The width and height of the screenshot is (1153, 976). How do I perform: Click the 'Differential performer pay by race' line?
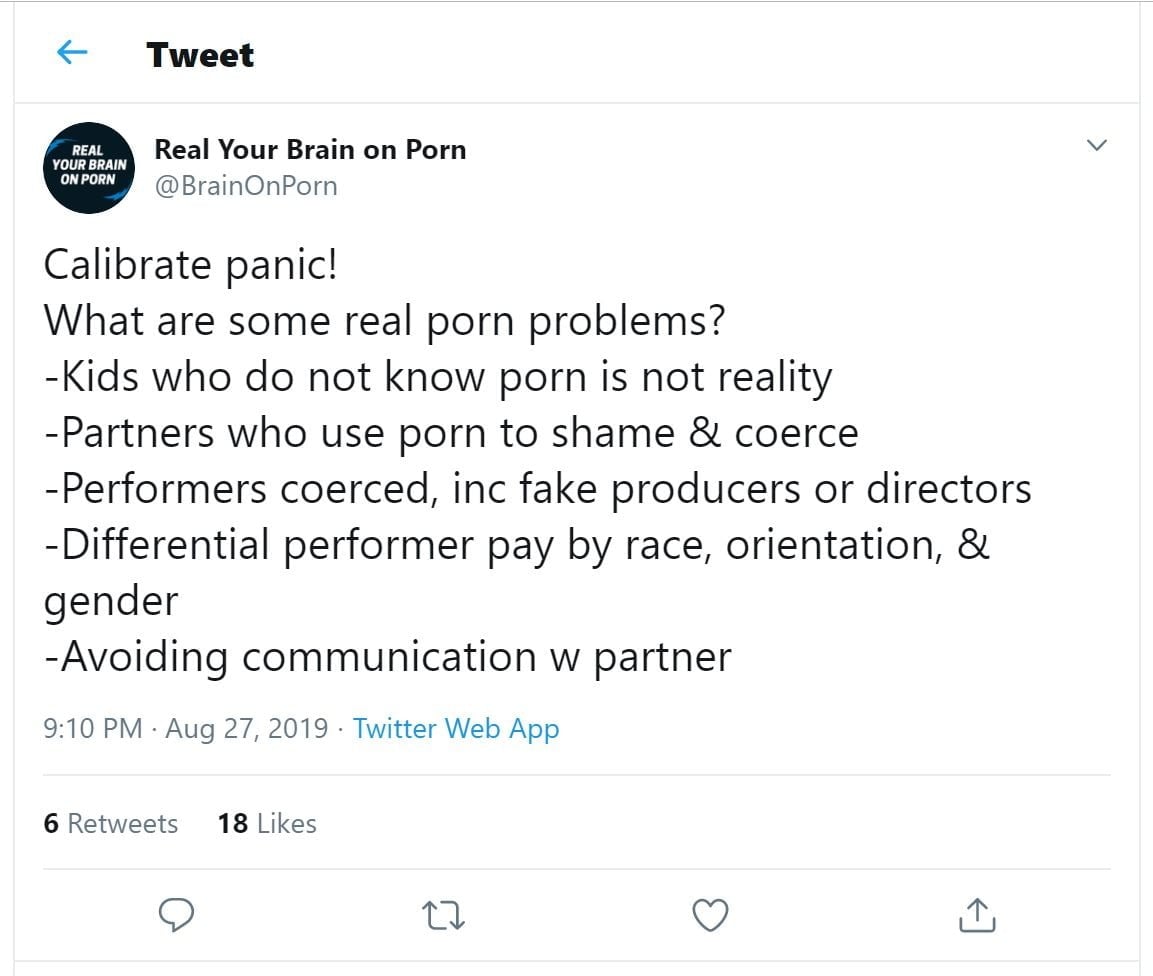516,546
